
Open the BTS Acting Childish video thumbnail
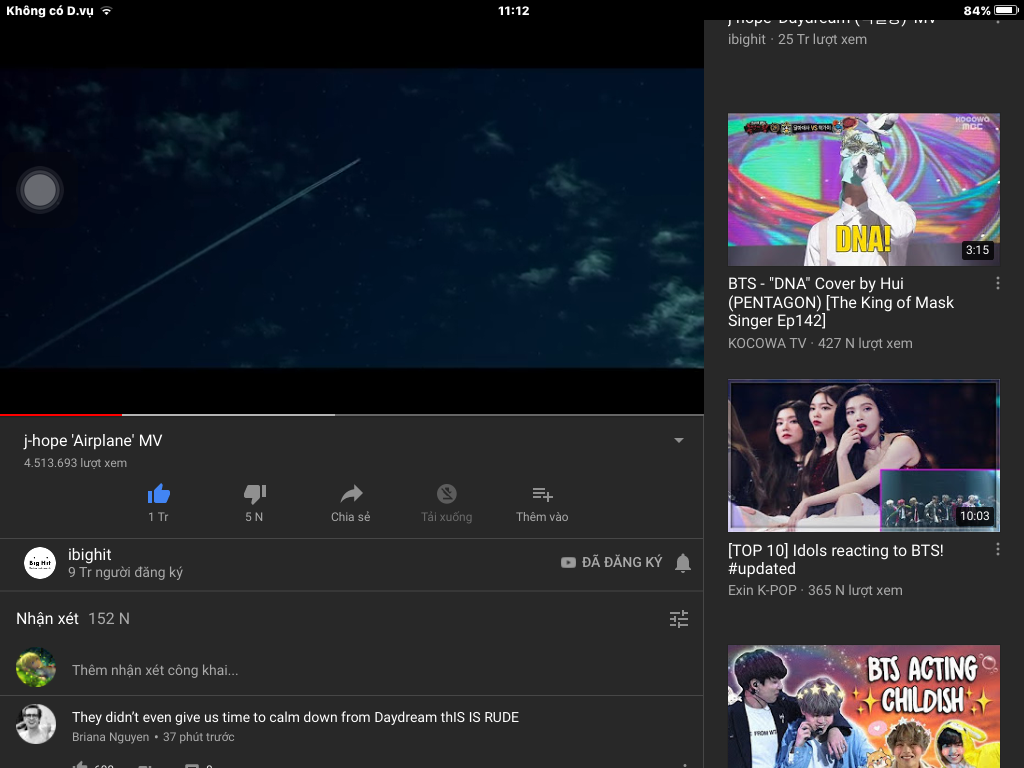point(863,705)
